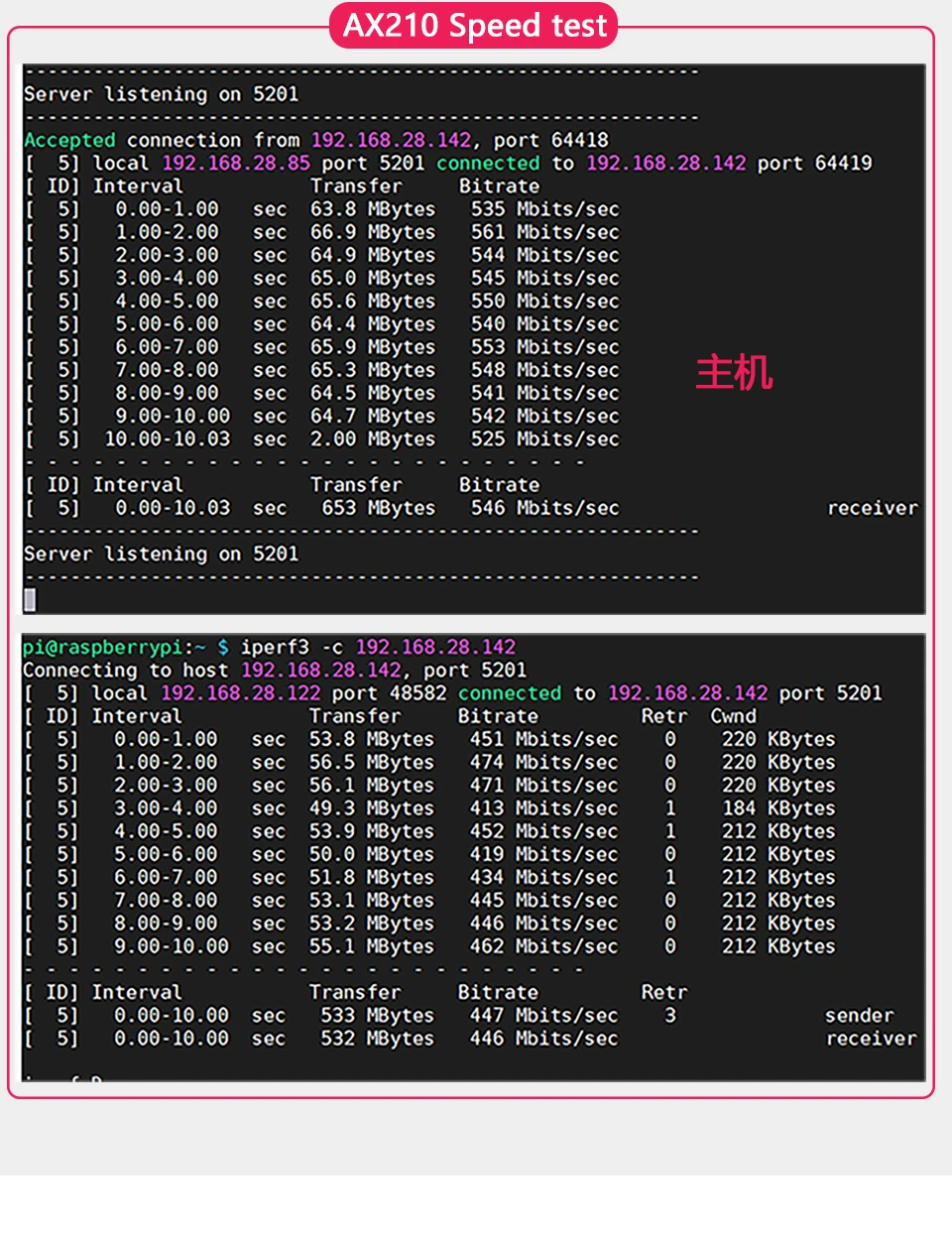Screen dimensions: 952x1238
Task: Click the Retr total value 3
Action: (x=670, y=1016)
